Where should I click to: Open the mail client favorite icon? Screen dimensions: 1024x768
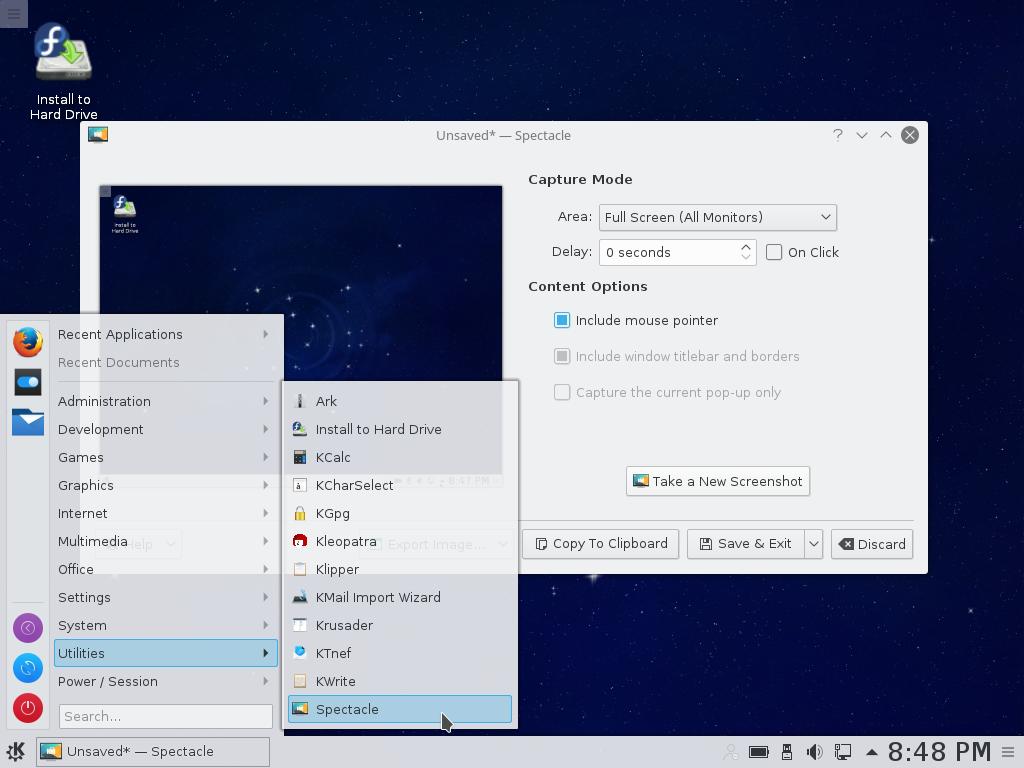(28, 422)
